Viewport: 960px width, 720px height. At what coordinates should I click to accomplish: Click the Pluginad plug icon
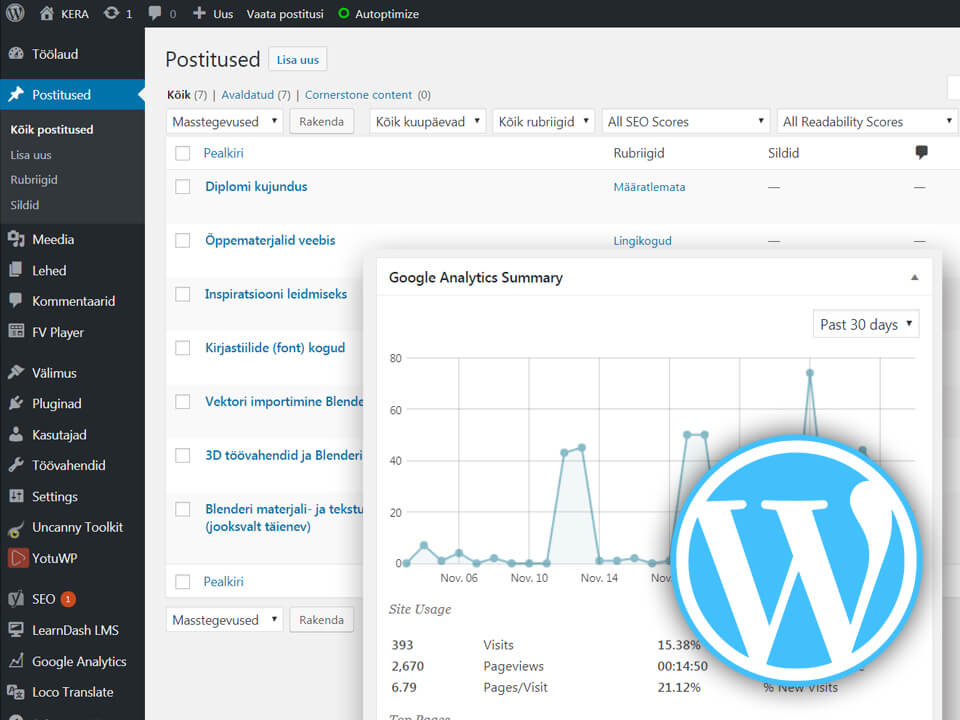(16, 403)
